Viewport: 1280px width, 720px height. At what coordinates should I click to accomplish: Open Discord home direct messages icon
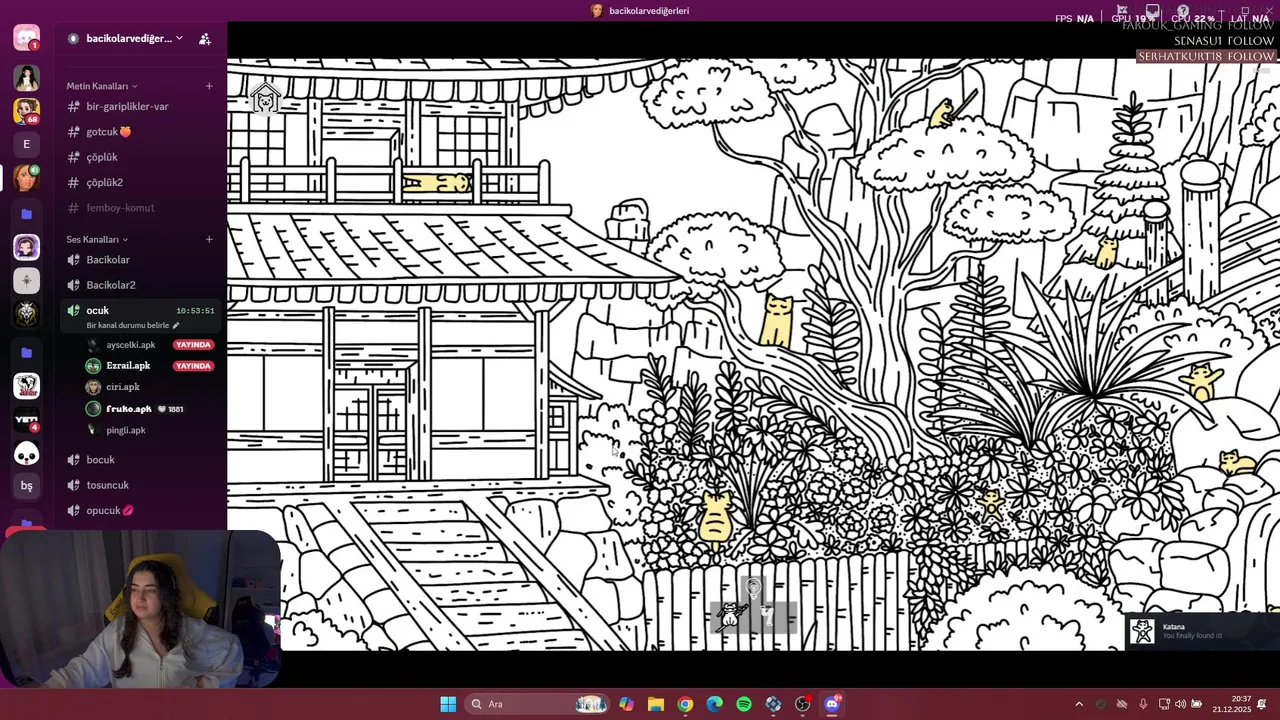point(26,38)
